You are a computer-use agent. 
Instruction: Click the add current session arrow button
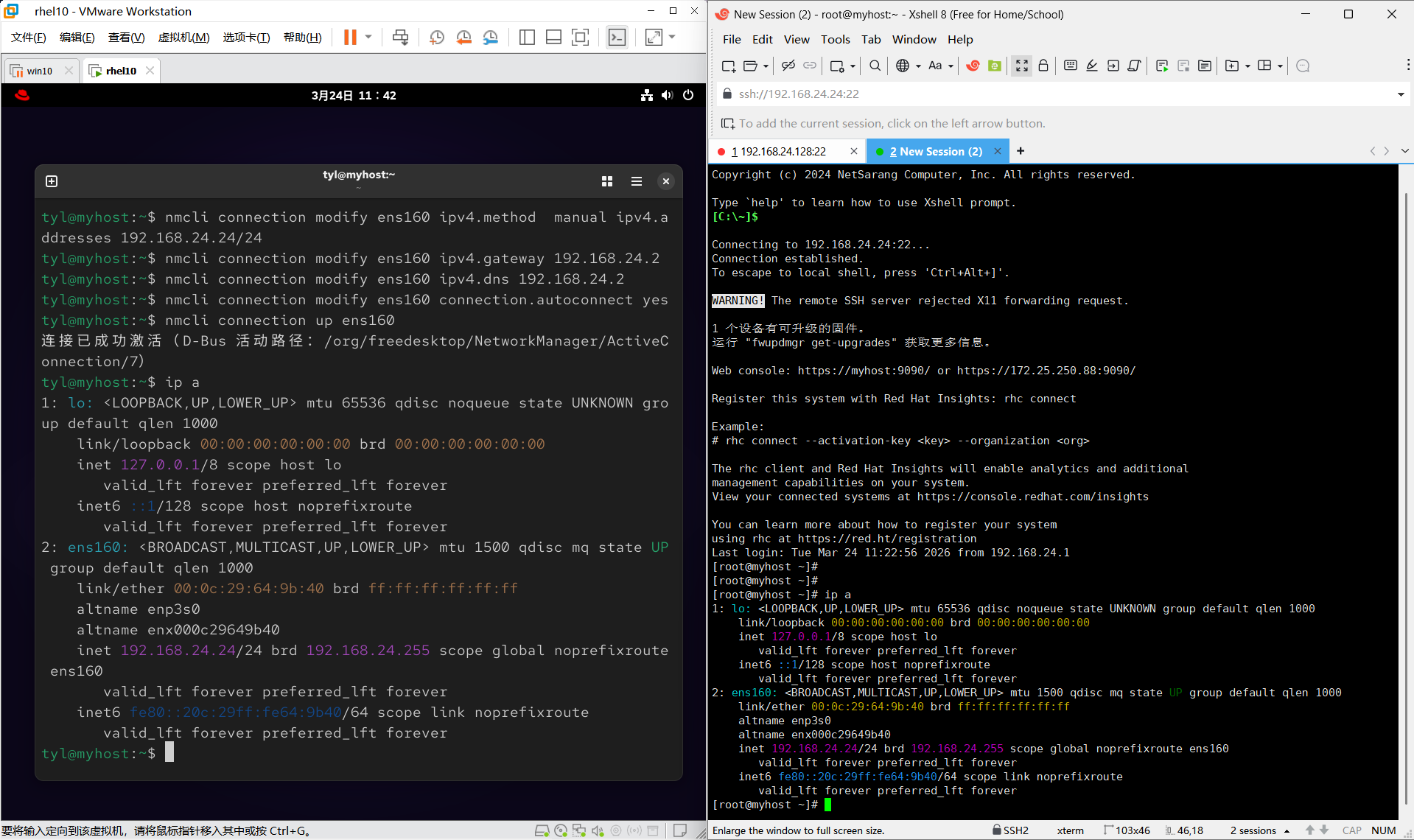(x=728, y=123)
